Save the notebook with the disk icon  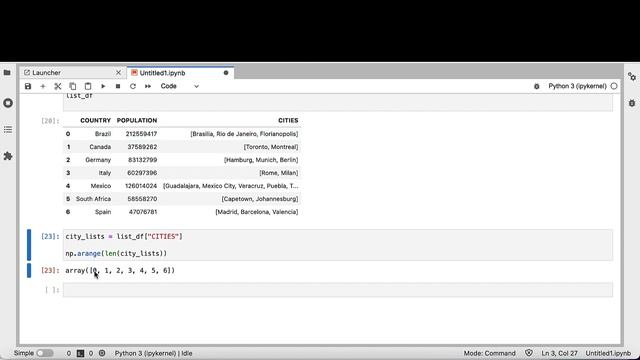(x=28, y=86)
